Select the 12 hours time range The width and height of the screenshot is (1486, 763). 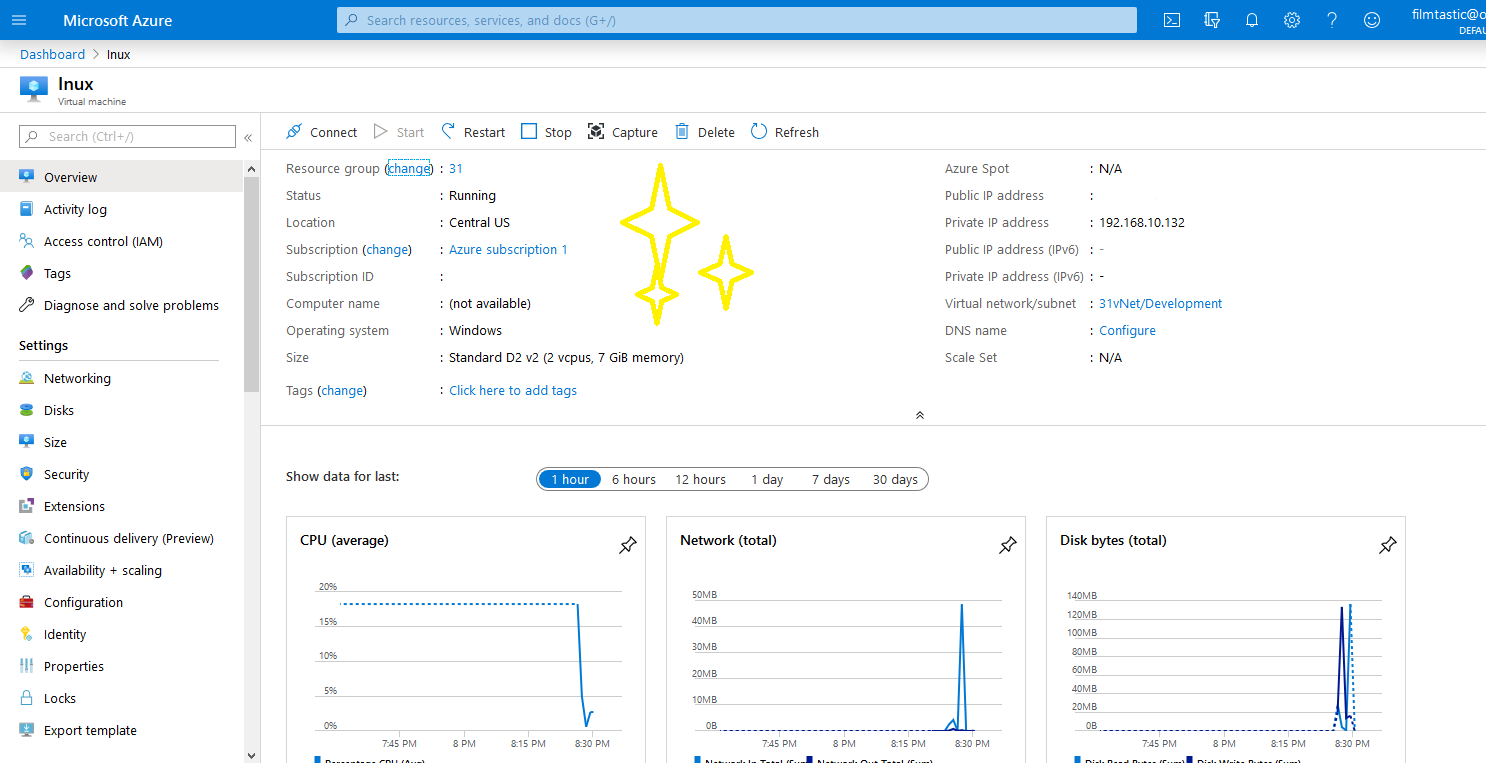700,479
